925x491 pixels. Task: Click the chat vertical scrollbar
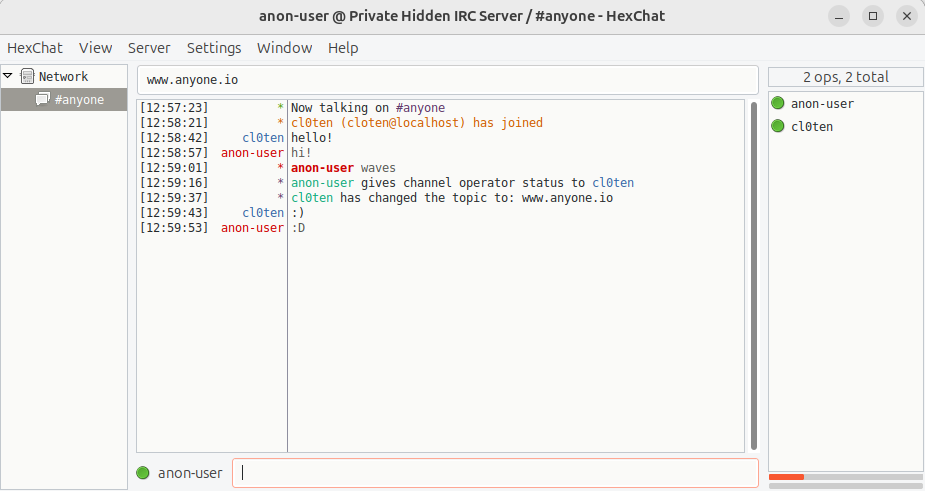coord(753,276)
